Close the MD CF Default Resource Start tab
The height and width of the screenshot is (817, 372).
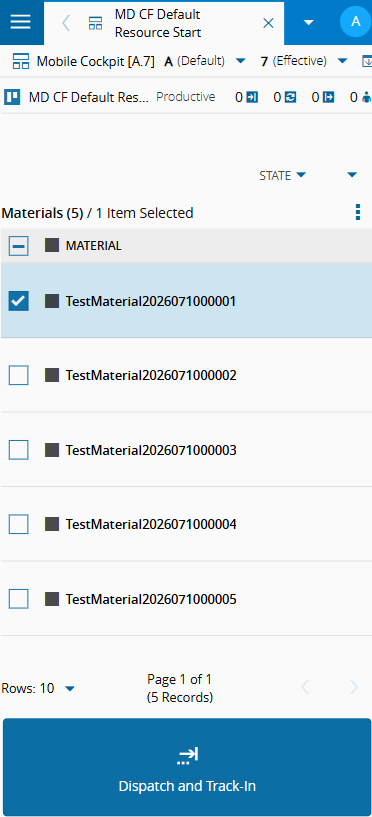click(268, 23)
